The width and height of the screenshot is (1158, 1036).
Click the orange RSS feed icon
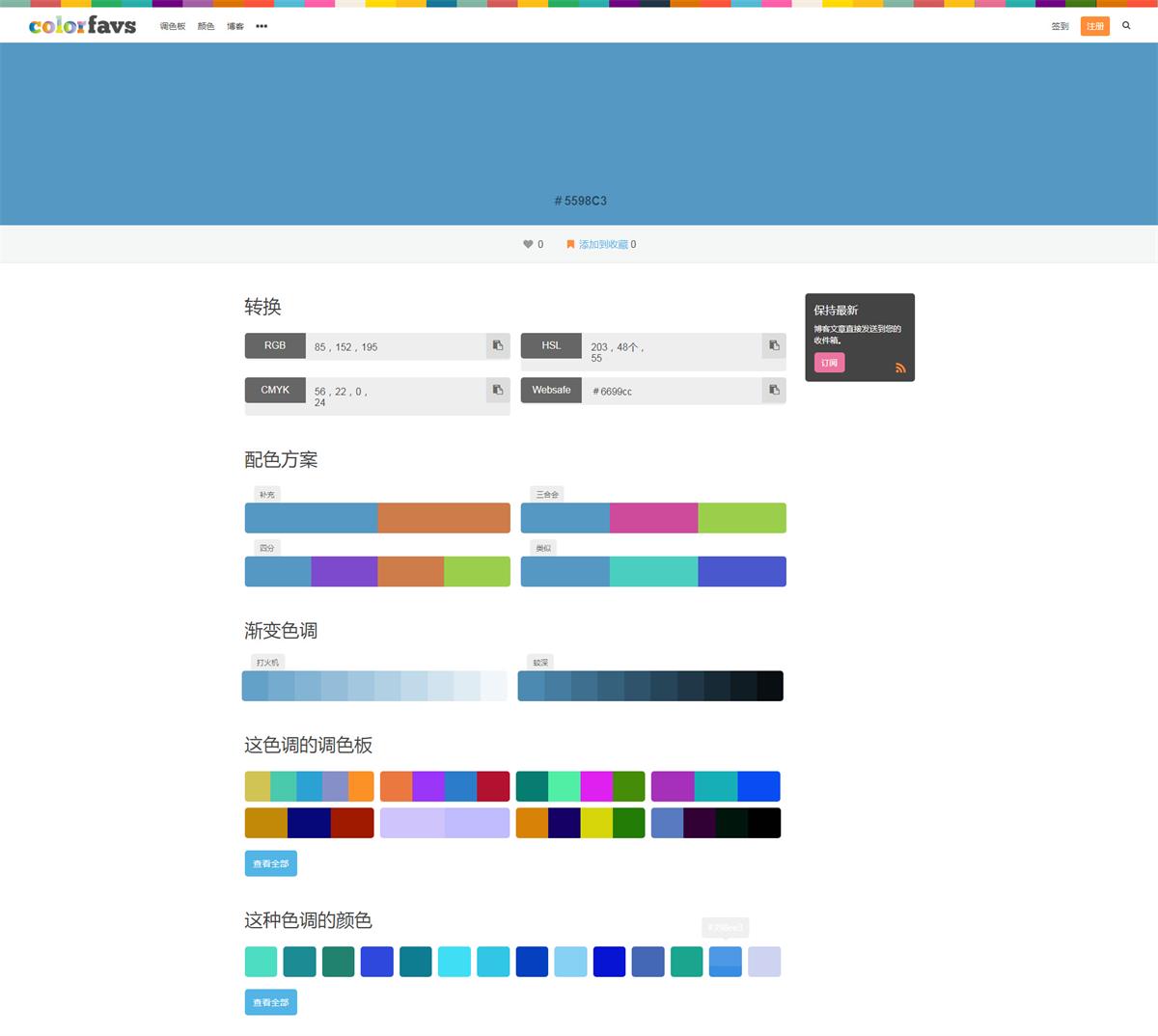pyautogui.click(x=900, y=368)
